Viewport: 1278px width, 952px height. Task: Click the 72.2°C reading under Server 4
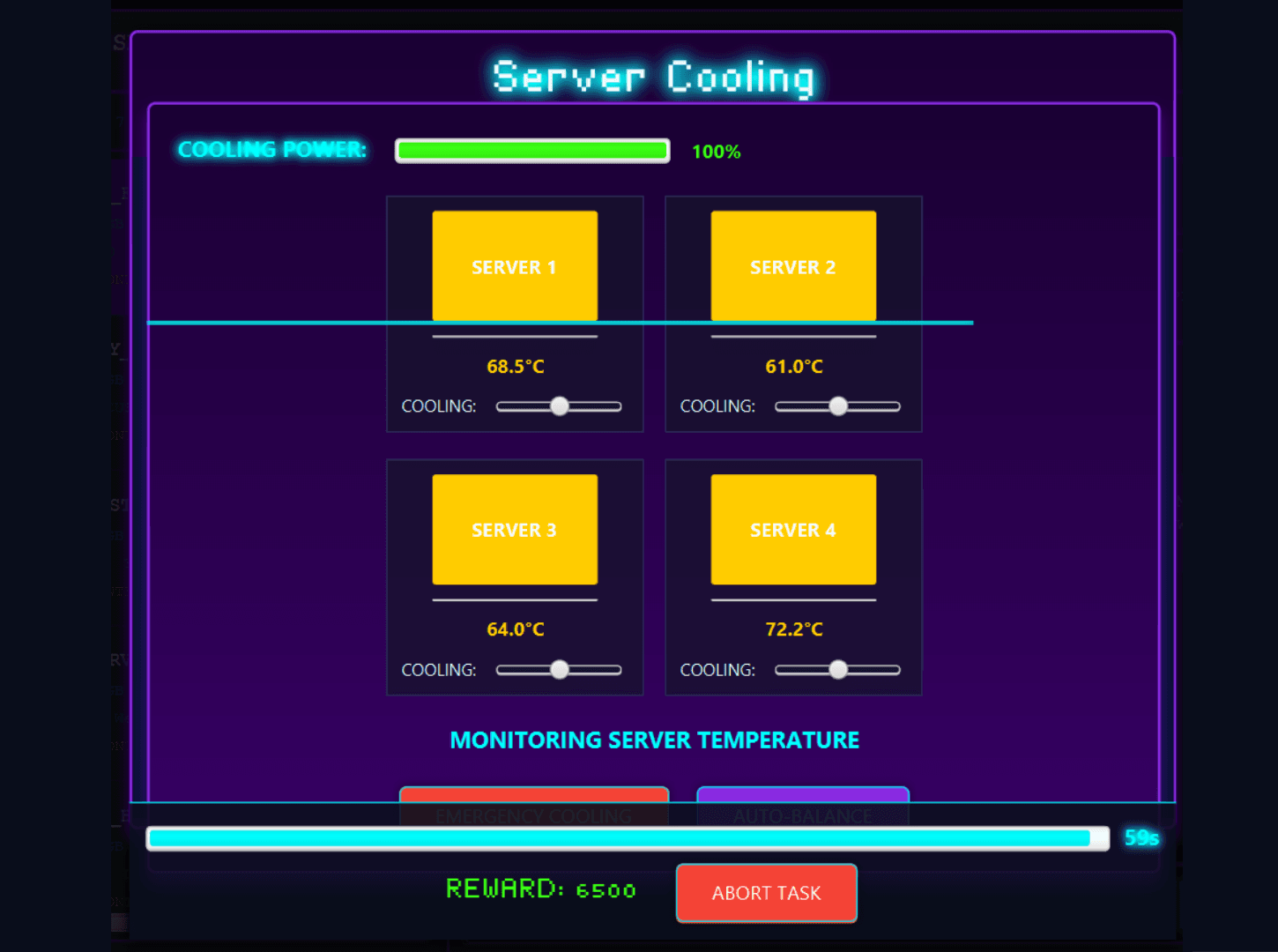pyautogui.click(x=794, y=629)
